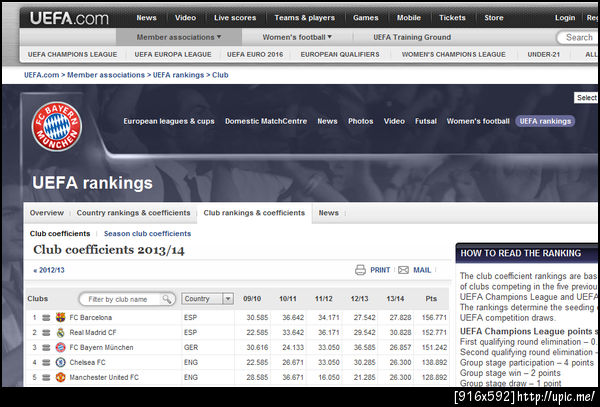
Task: Click the Chelsea FC club name
Action: pyautogui.click(x=87, y=362)
